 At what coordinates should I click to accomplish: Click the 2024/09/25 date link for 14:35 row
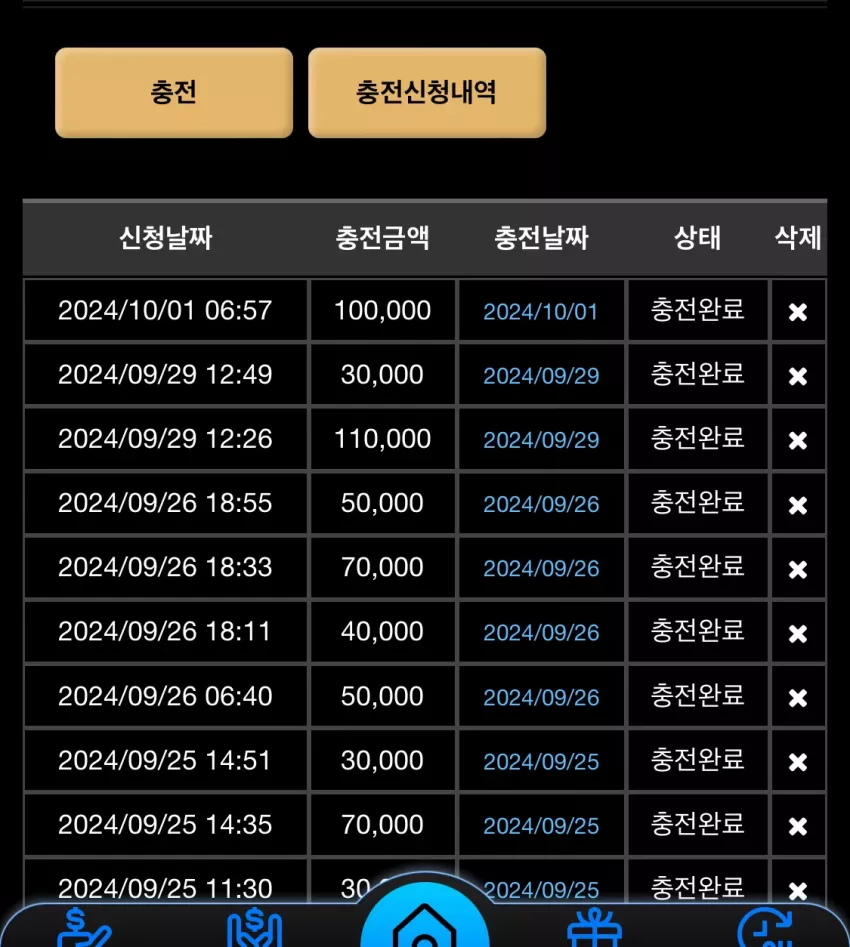pyautogui.click(x=541, y=826)
